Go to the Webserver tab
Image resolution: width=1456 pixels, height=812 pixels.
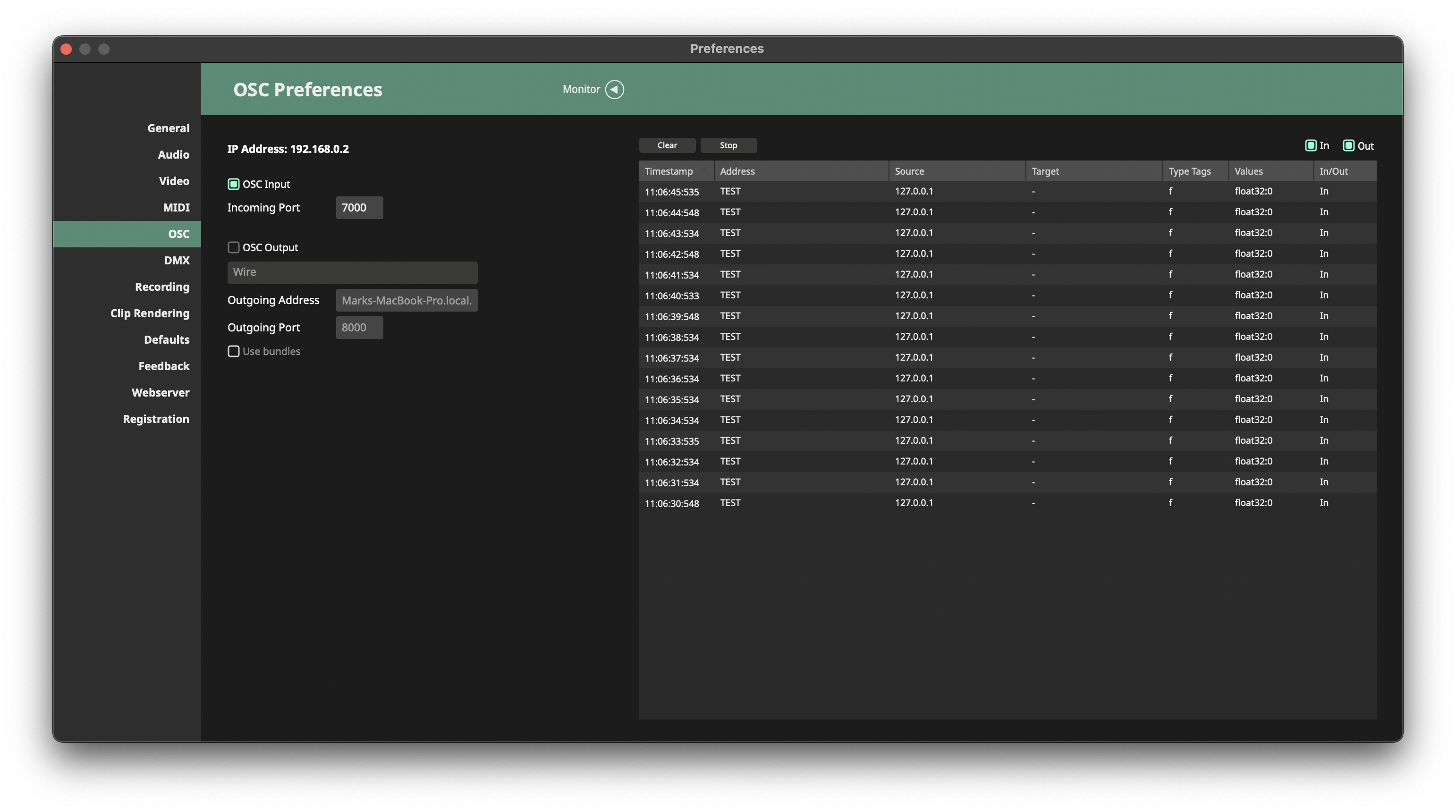tap(160, 393)
